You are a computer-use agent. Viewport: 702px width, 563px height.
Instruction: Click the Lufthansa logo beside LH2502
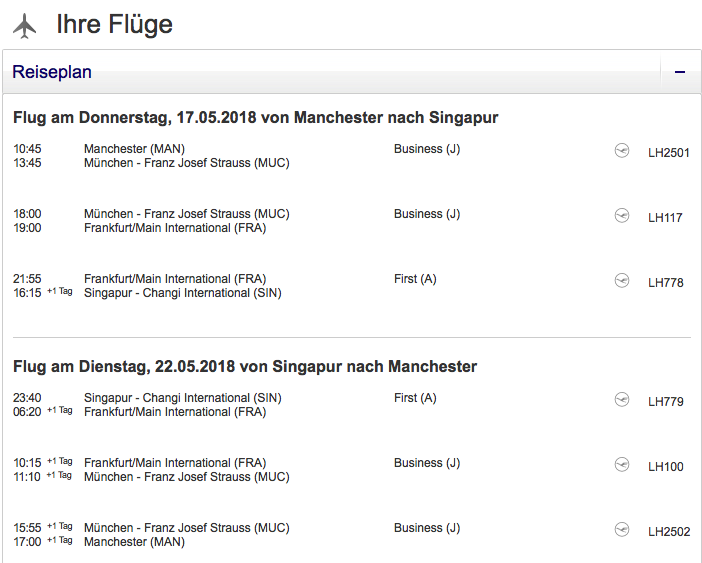point(622,529)
